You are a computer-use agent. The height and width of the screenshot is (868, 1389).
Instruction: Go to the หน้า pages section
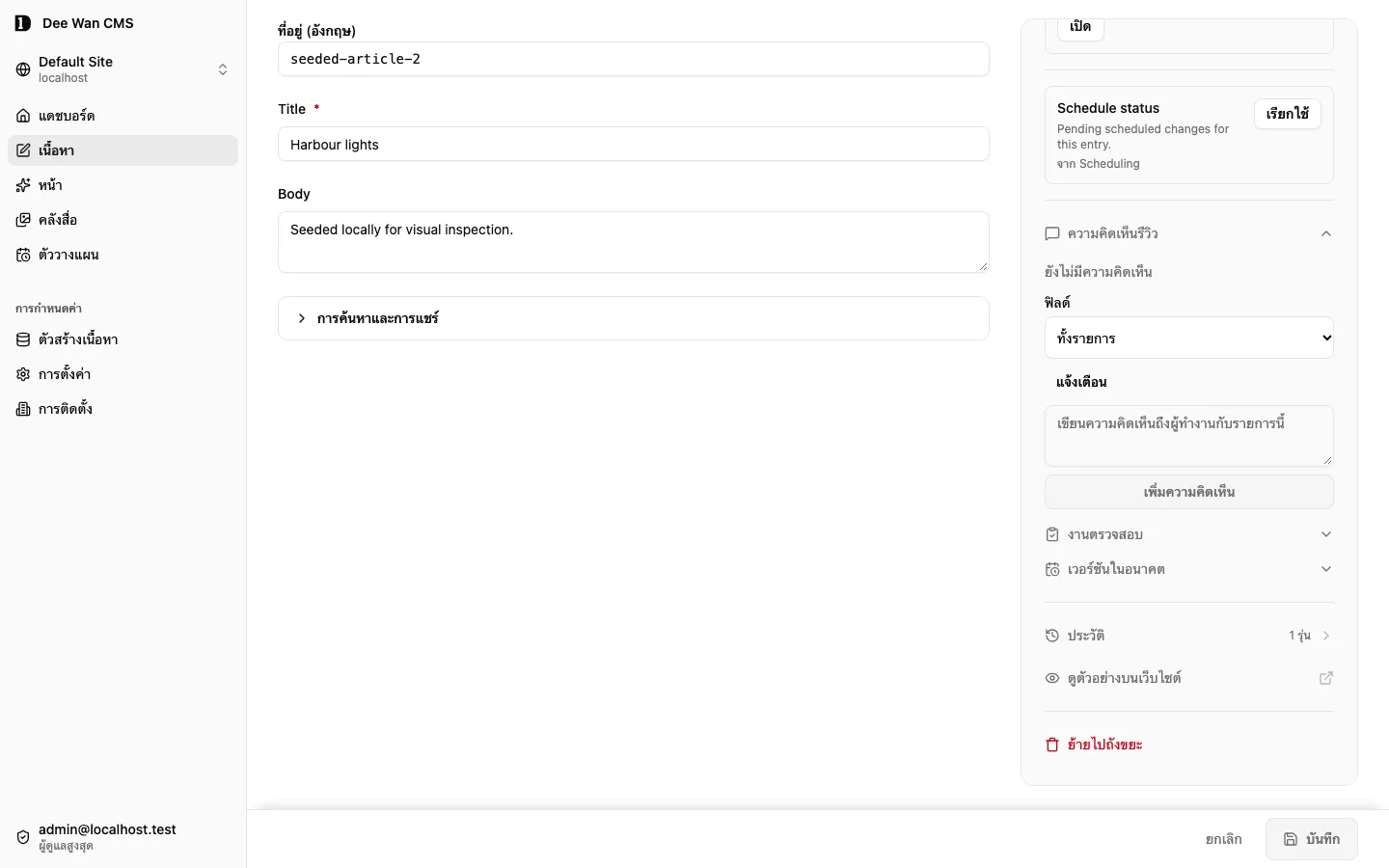[x=123, y=185]
